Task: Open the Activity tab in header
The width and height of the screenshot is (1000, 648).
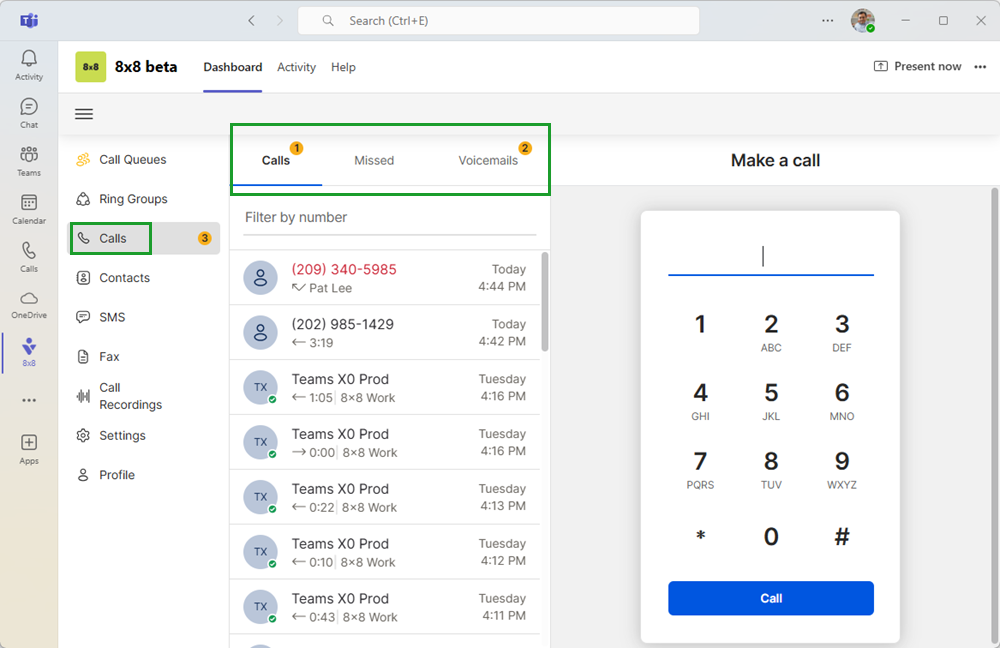Action: (296, 68)
